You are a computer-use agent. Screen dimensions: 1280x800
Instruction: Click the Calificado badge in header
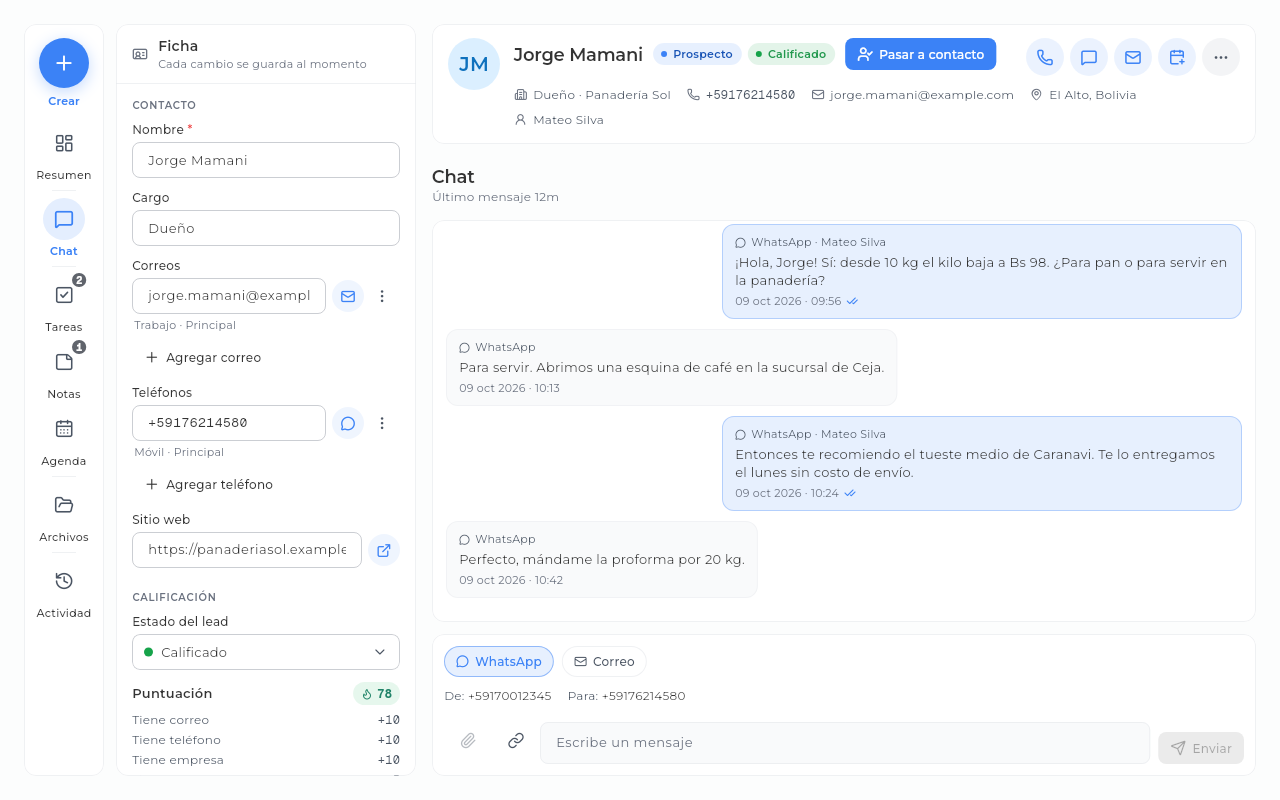pyautogui.click(x=791, y=54)
